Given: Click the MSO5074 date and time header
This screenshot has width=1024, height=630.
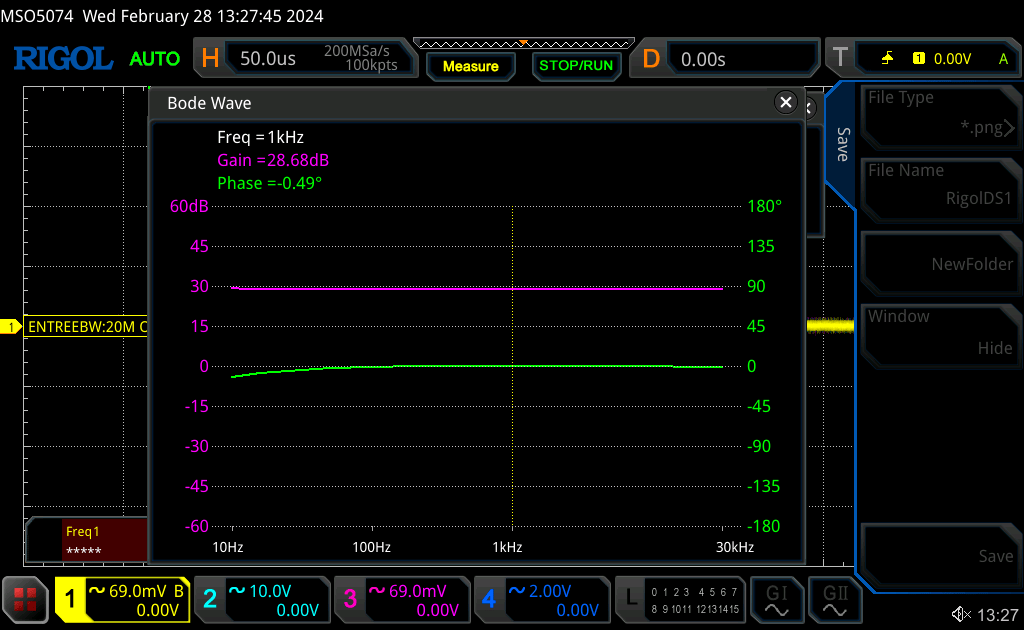Looking at the screenshot, I should click(162, 16).
